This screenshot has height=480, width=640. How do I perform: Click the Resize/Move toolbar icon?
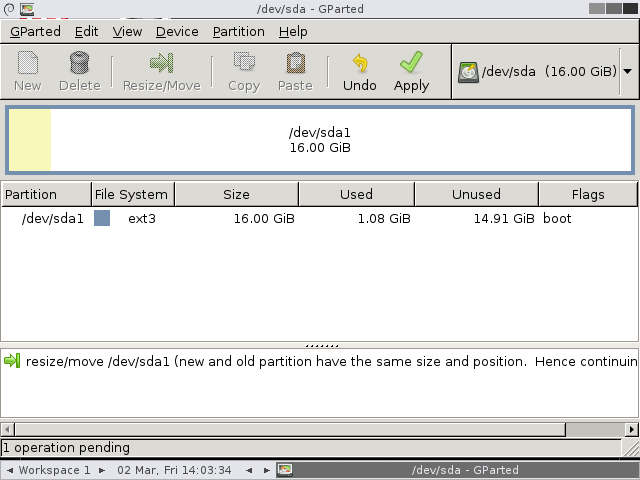162,63
